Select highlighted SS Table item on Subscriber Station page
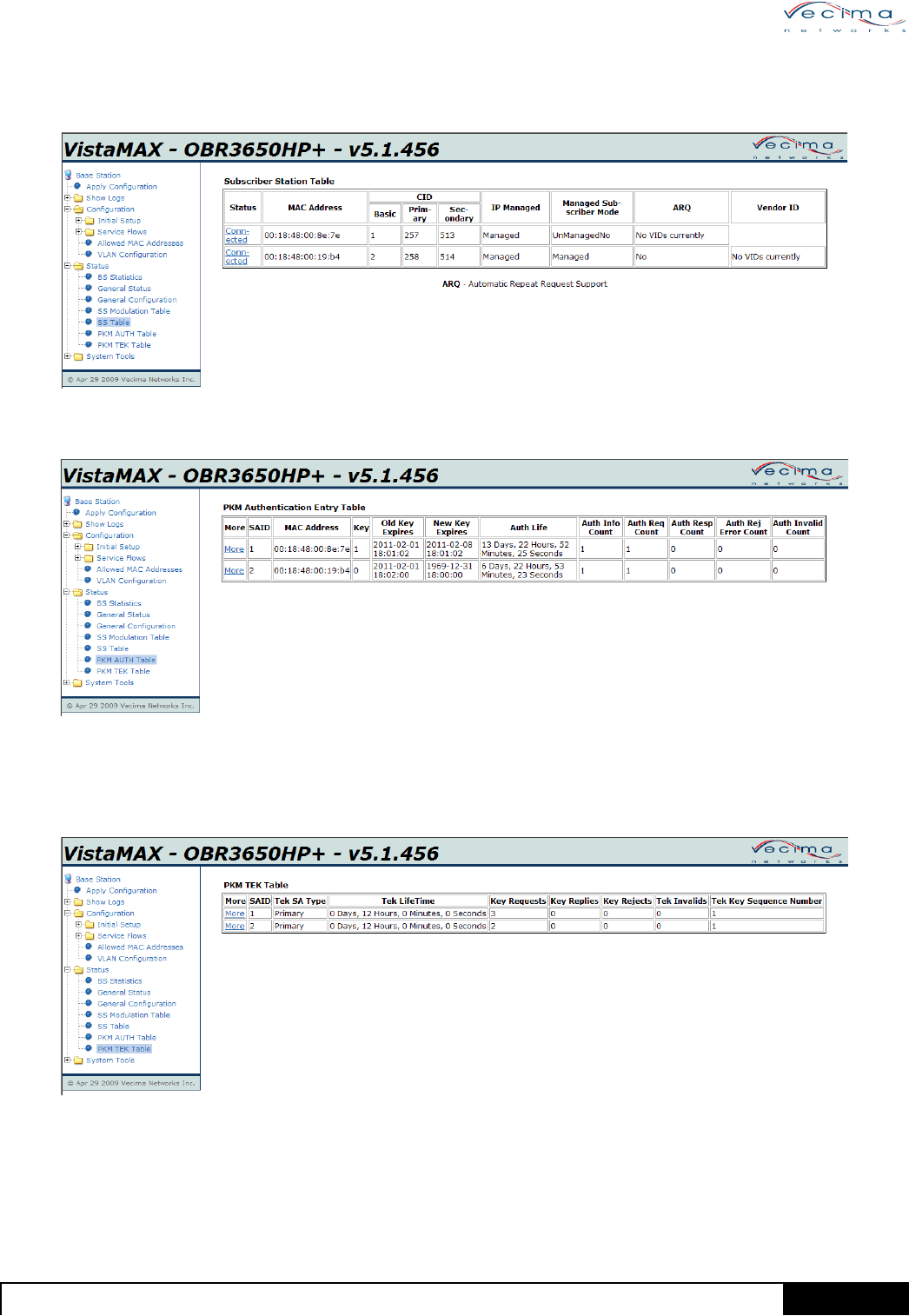The height and width of the screenshot is (1316, 909). (x=113, y=322)
